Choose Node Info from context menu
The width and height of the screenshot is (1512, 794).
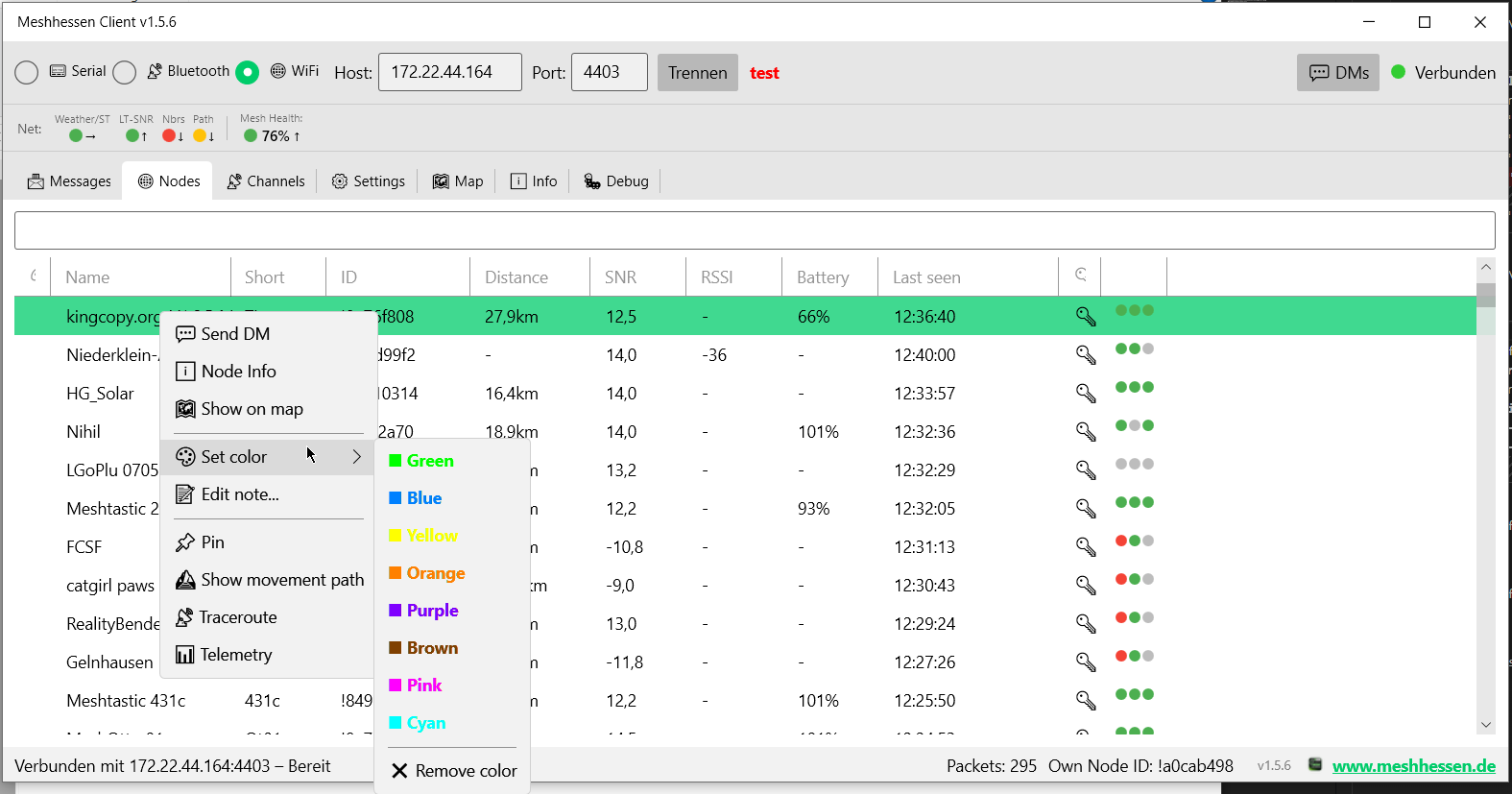pyautogui.click(x=269, y=372)
